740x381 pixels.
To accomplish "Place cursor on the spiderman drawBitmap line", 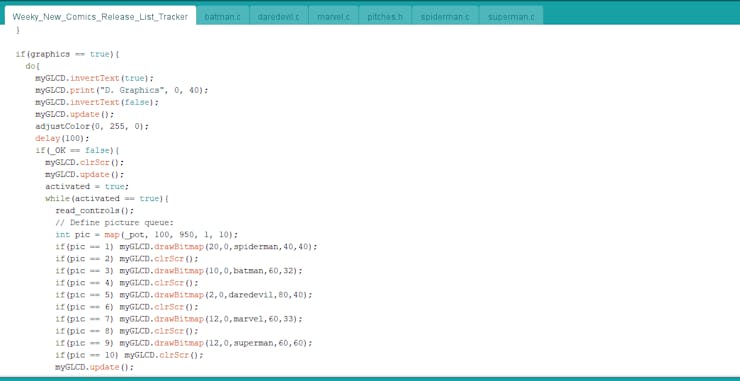I will 186,246.
